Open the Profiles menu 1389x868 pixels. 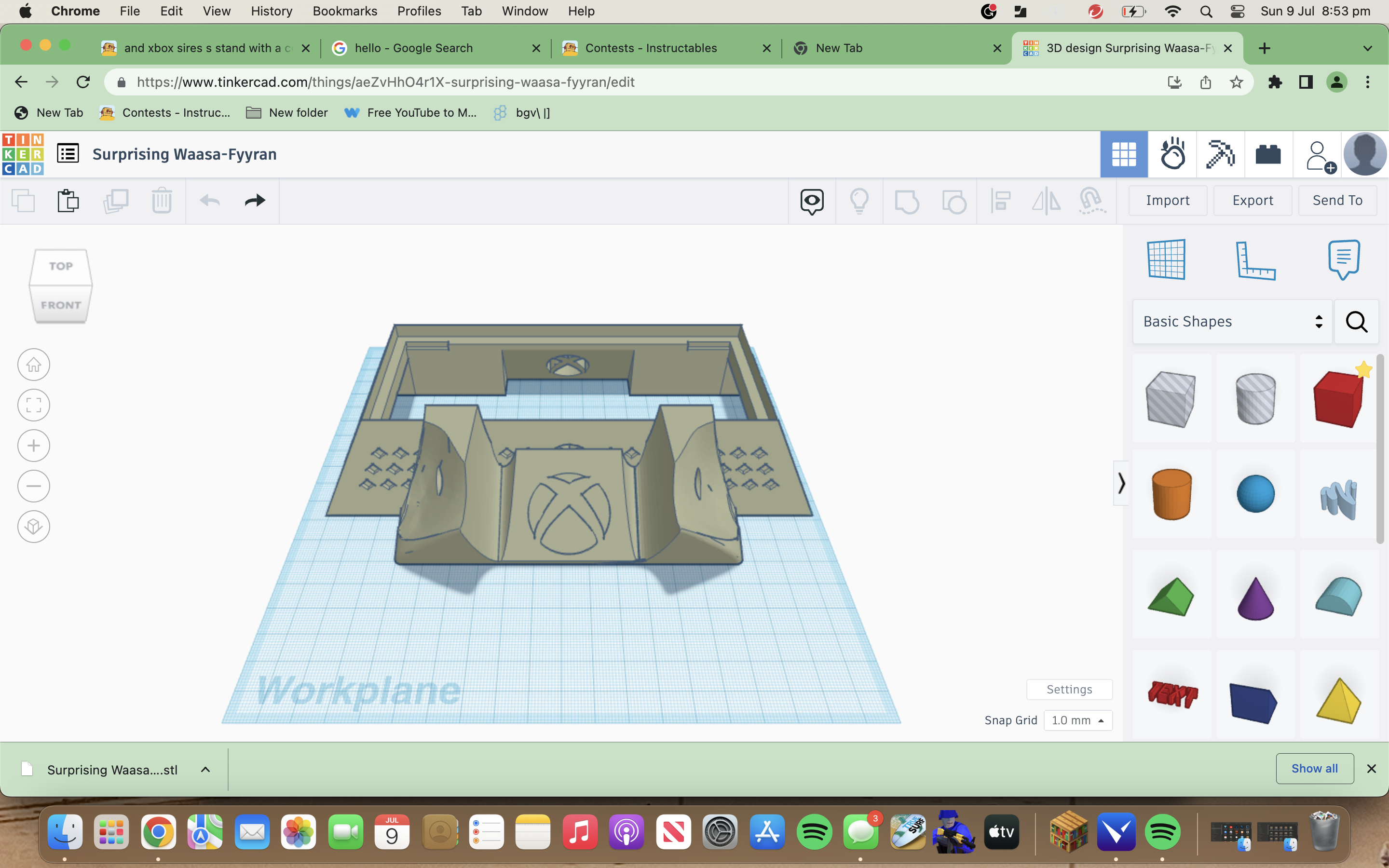(x=419, y=11)
